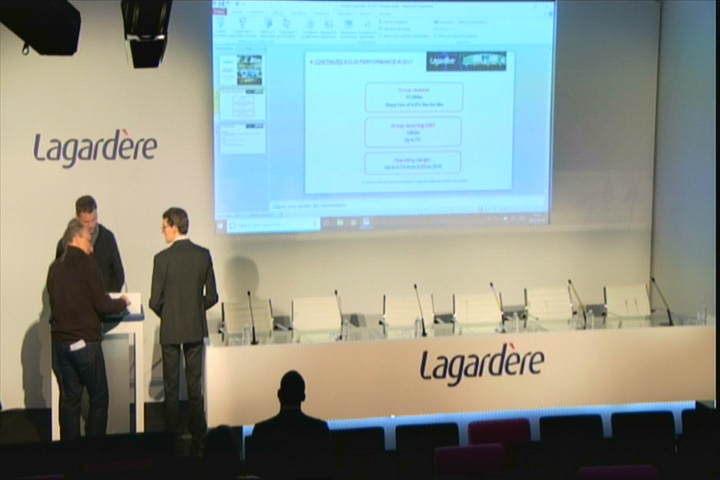Select the 'Group recurring EBIT' box on slide
Screen dimensions: 720x480
click(413, 132)
